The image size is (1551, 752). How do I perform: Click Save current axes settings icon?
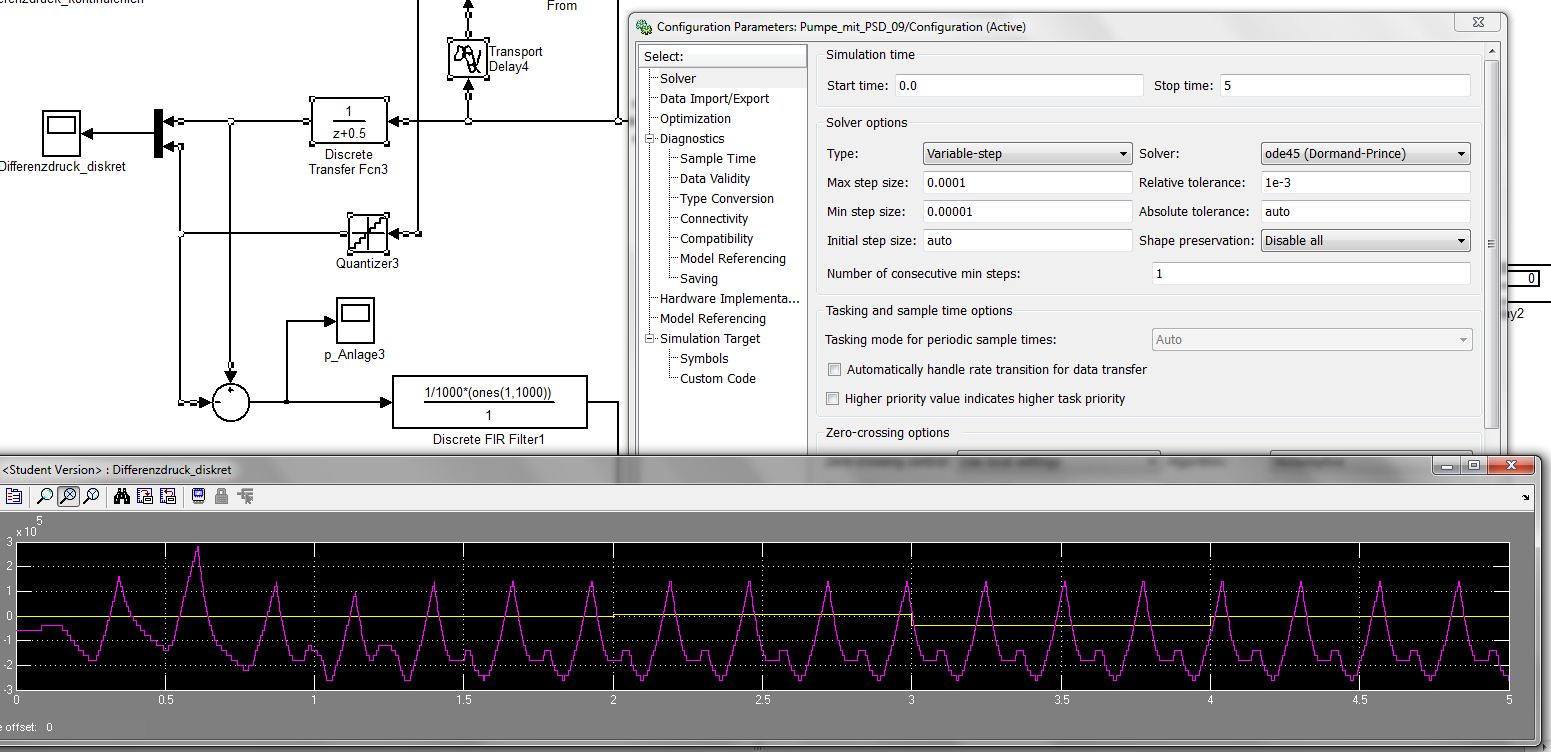145,495
